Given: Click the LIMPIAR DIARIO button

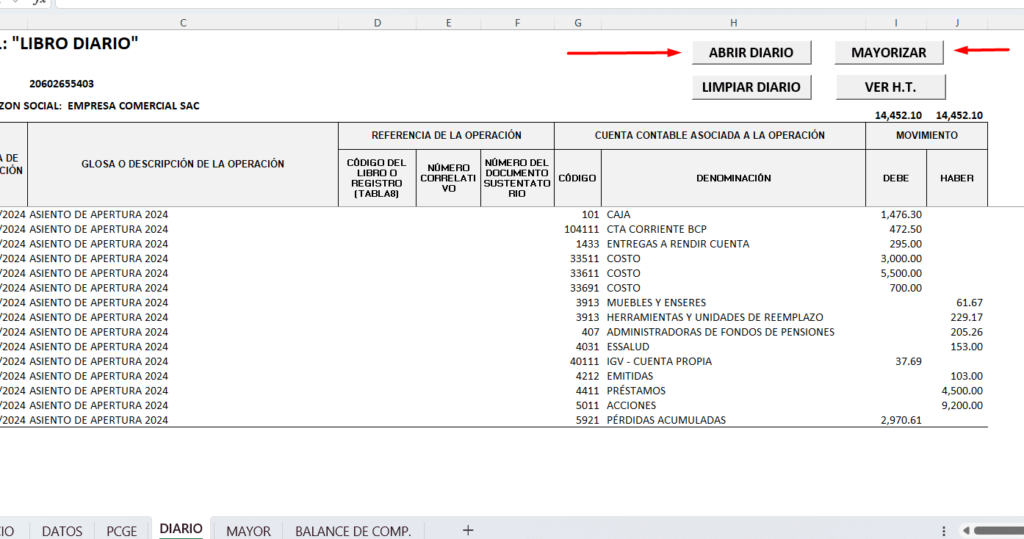Looking at the screenshot, I should pyautogui.click(x=751, y=87).
